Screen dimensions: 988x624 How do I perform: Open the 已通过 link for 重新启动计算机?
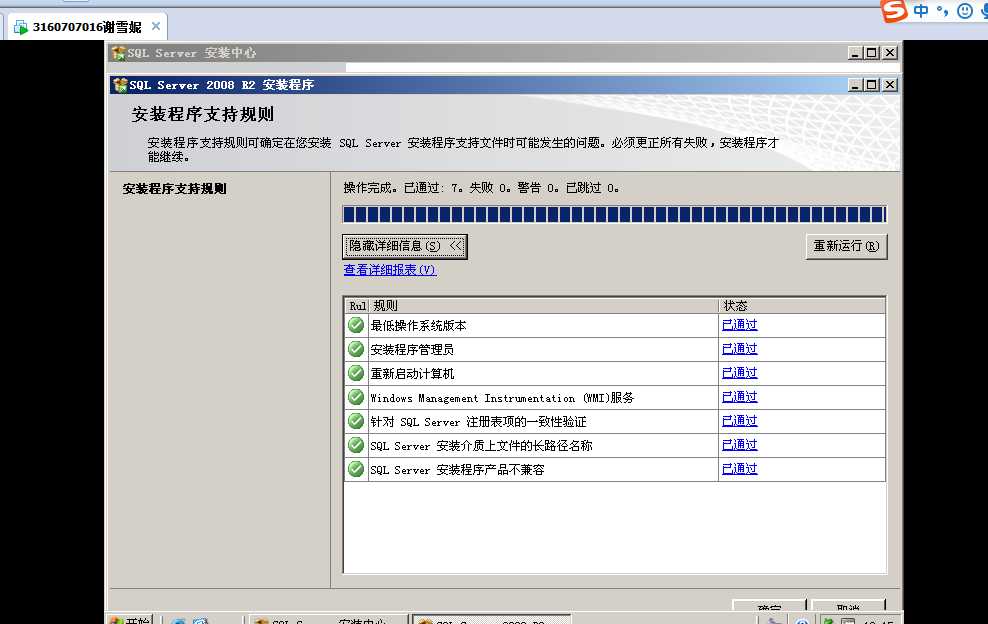tap(739, 373)
